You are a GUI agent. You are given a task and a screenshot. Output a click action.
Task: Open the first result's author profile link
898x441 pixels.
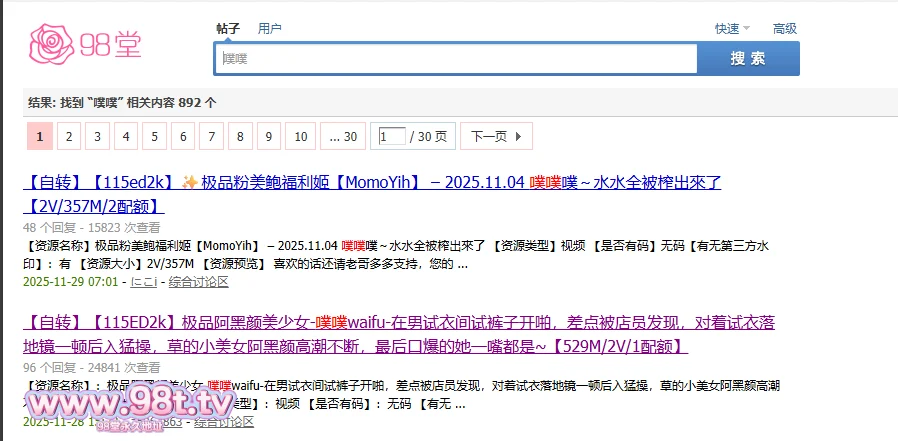click(x=144, y=282)
